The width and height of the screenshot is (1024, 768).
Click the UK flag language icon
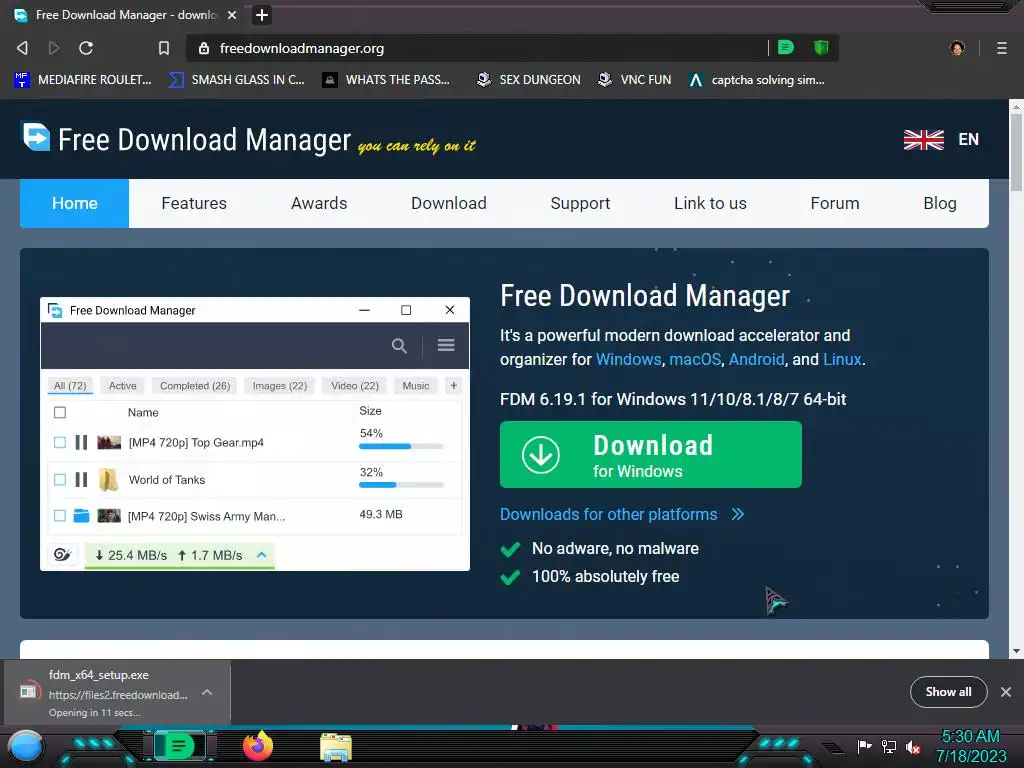(923, 140)
